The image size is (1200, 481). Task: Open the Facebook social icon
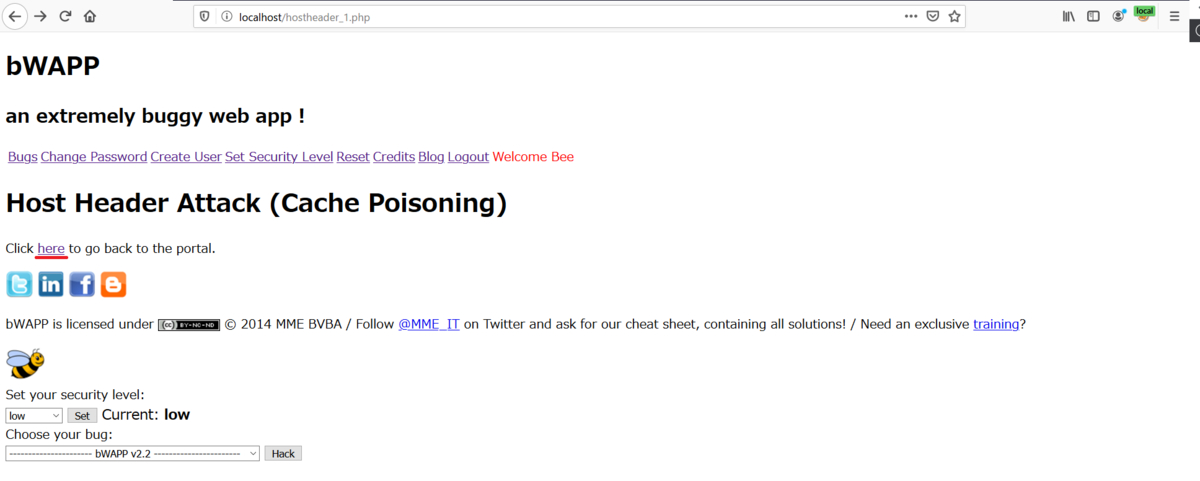click(x=82, y=285)
